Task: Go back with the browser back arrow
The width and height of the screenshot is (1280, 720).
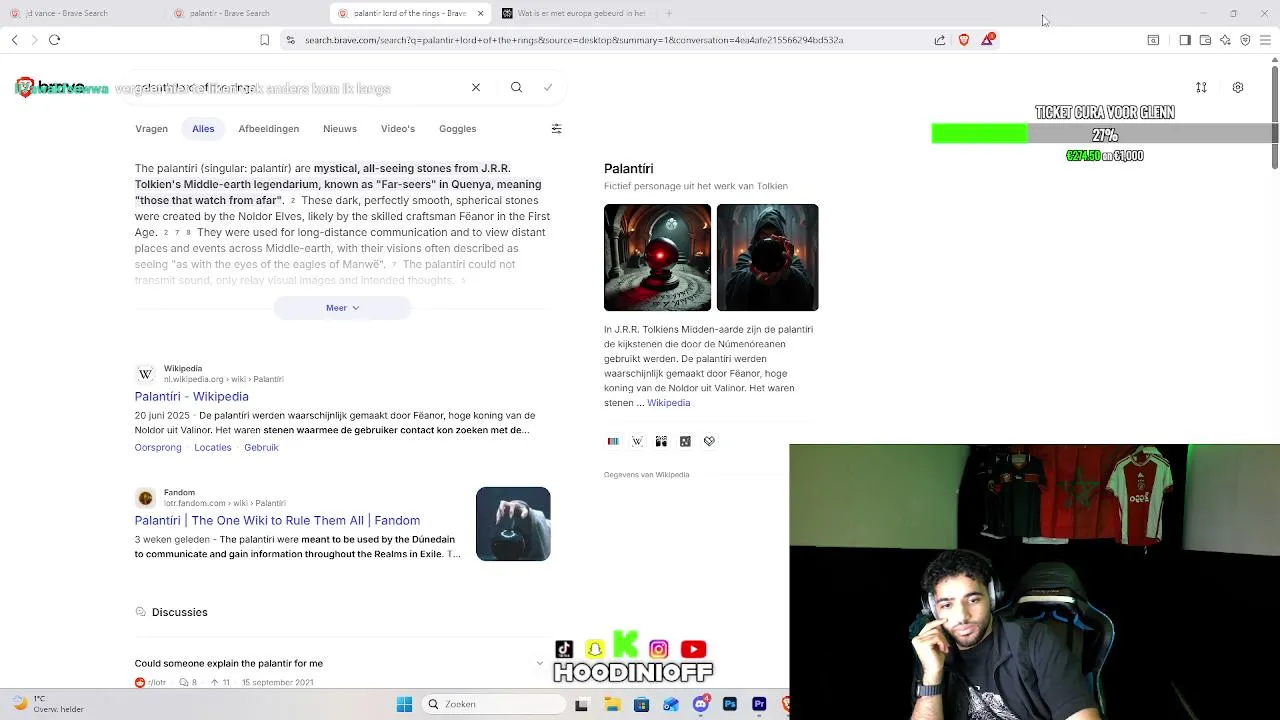Action: tap(15, 40)
